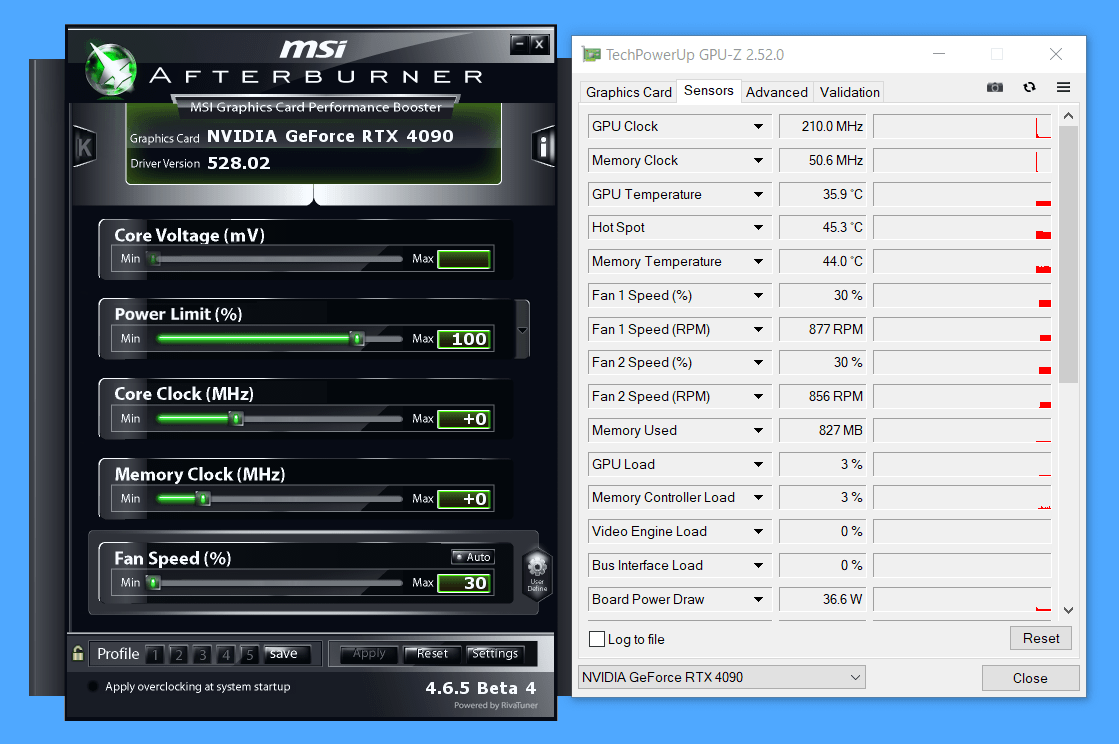Click the Fan Speed slider handle
Viewport: 1119px width, 744px height.
pyautogui.click(x=153, y=583)
